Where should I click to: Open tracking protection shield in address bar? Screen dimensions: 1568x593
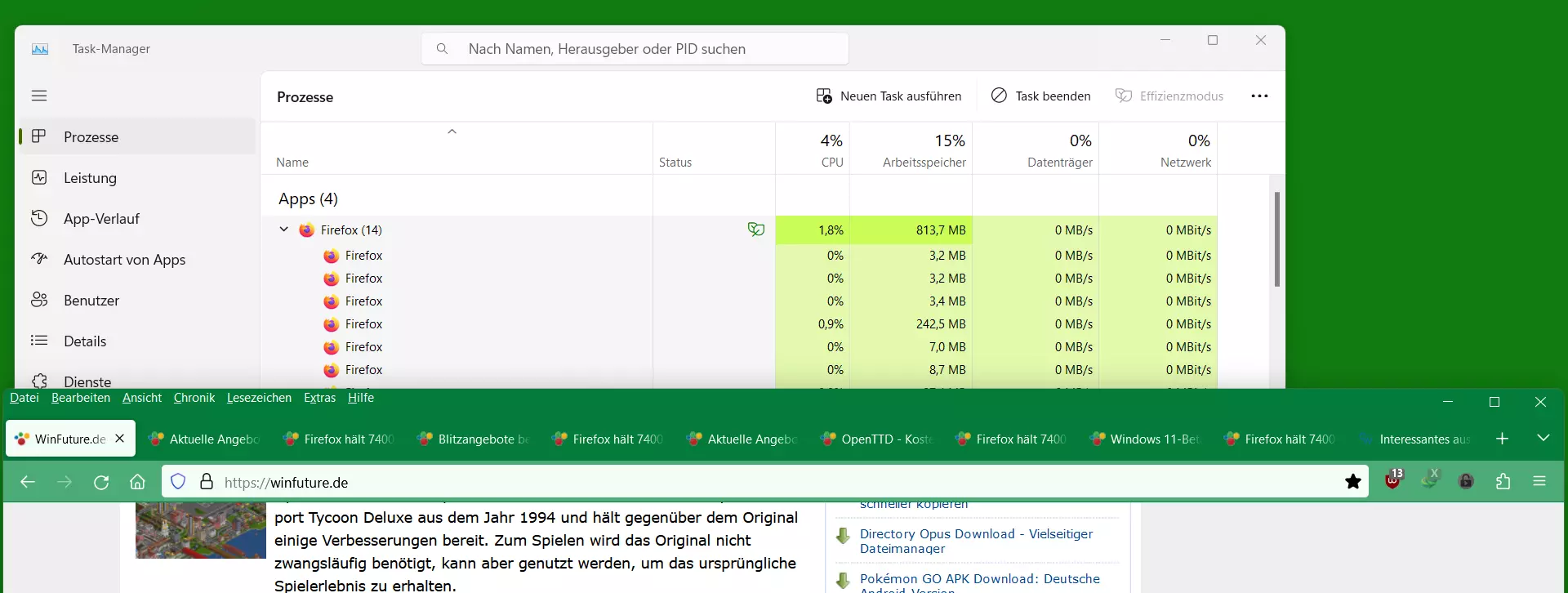[179, 482]
